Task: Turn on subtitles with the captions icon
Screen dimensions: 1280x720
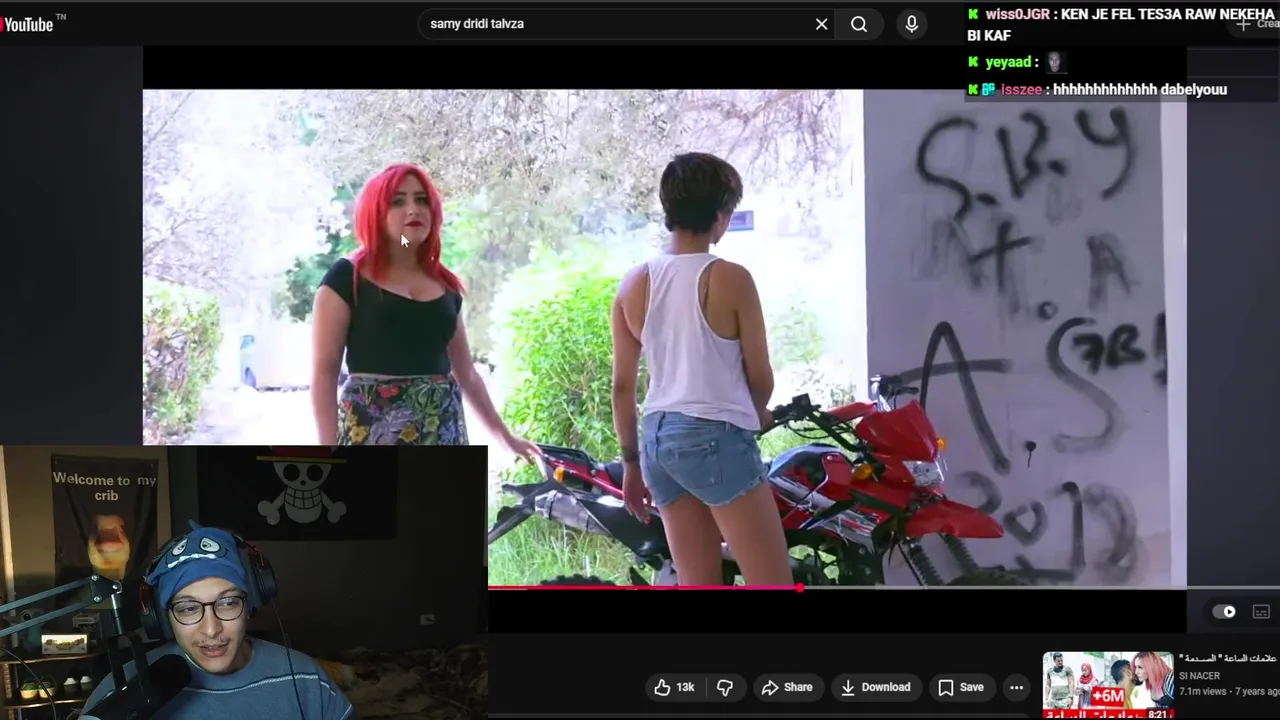Action: [1261, 612]
